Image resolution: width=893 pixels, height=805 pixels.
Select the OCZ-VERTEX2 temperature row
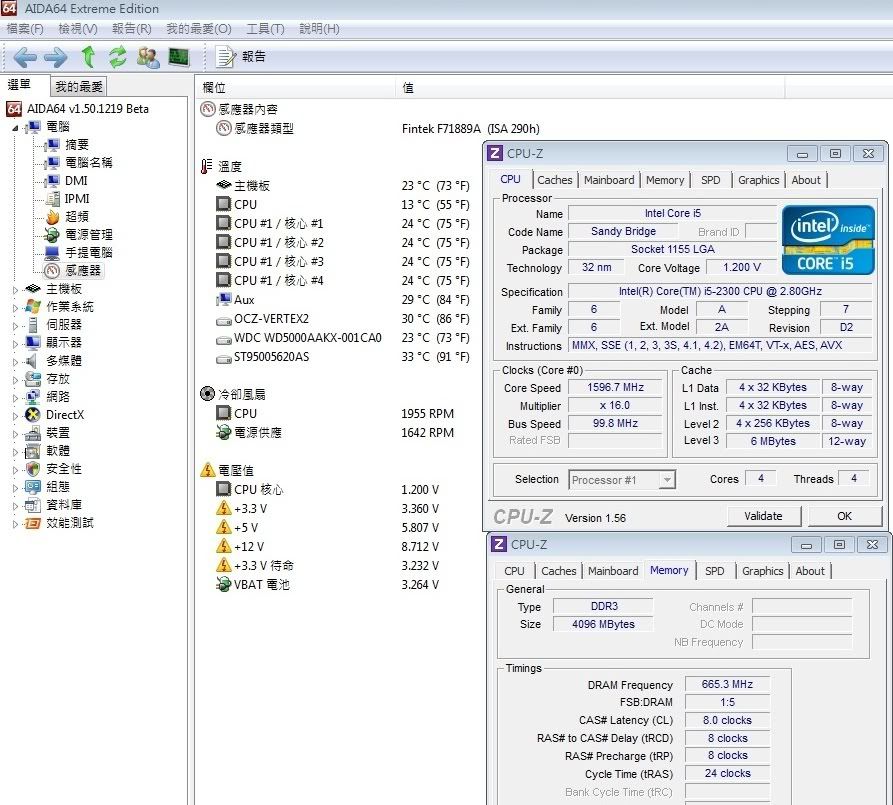coord(343,319)
